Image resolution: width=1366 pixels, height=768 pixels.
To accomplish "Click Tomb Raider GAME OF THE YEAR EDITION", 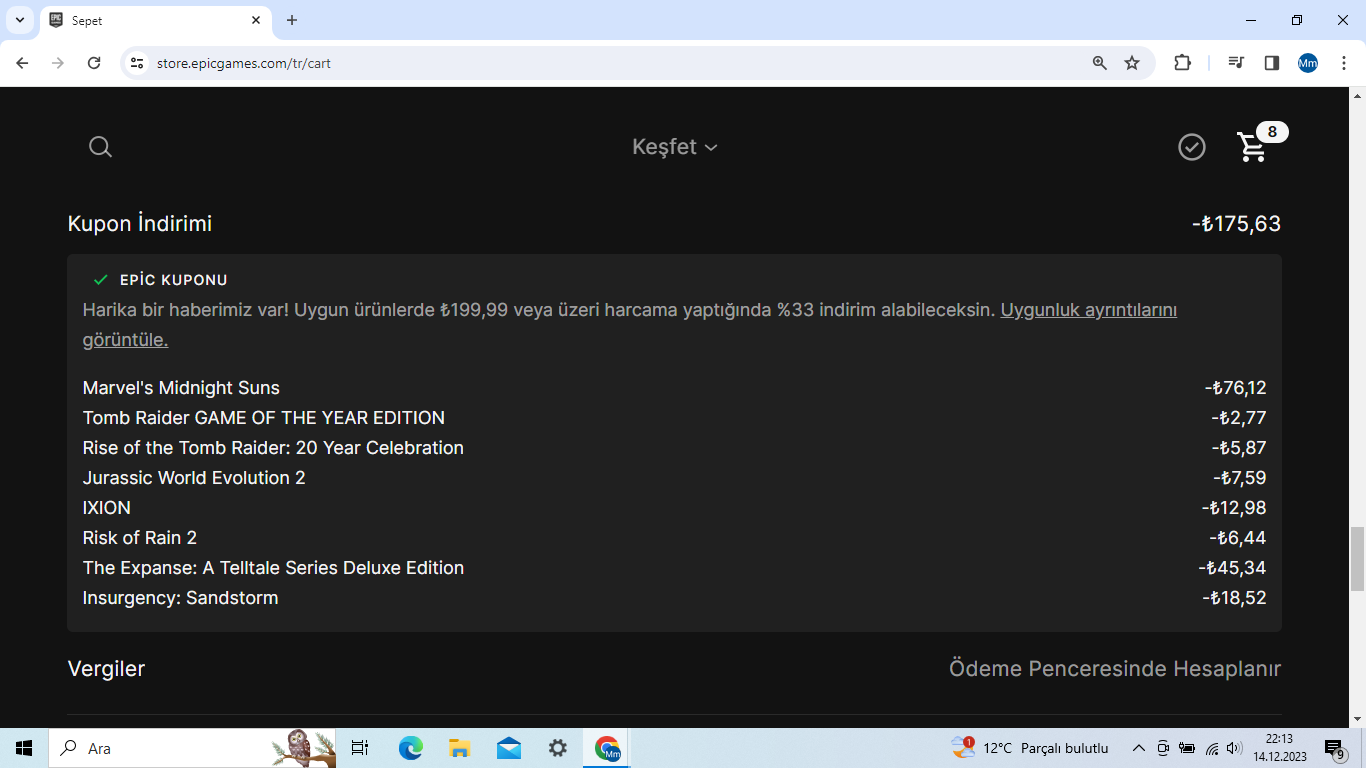I will click(x=264, y=418).
